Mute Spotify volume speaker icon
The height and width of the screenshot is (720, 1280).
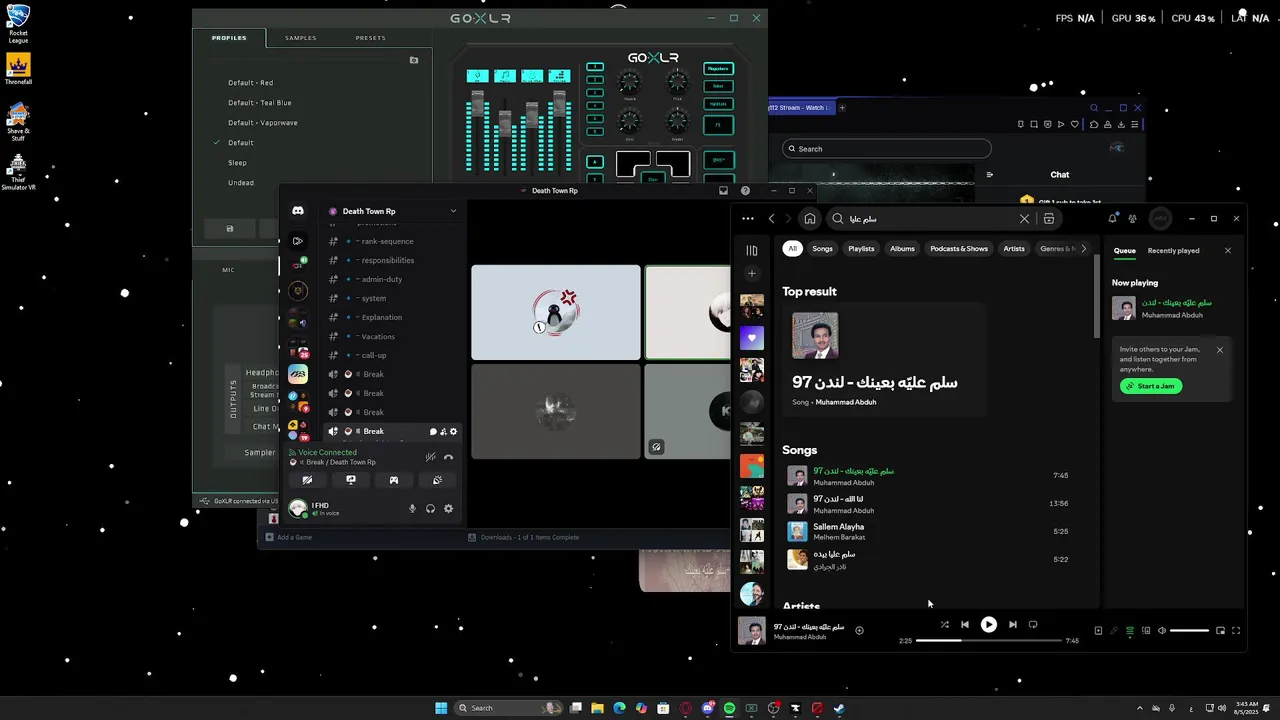1161,631
